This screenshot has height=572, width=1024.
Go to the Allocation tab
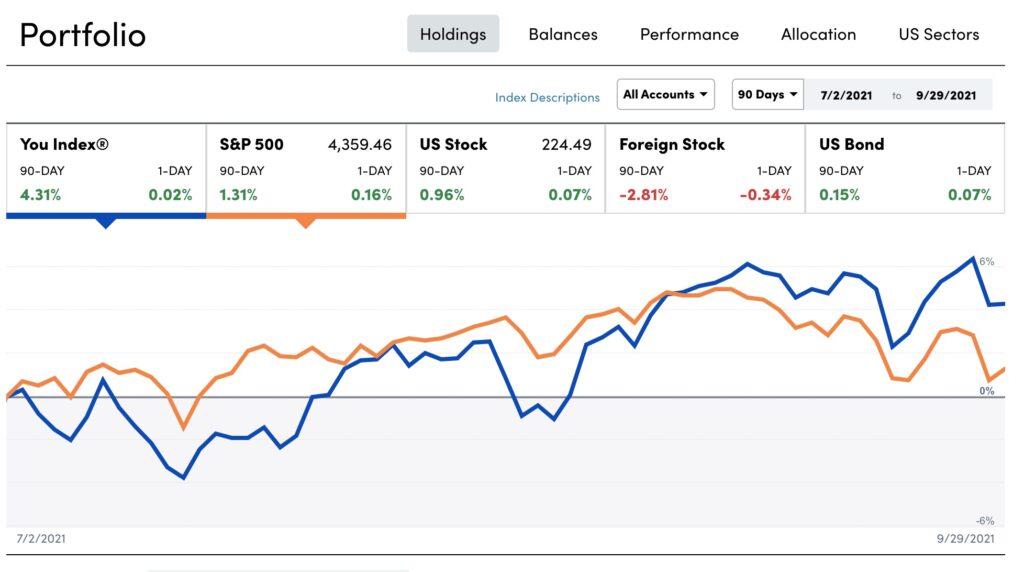(818, 34)
